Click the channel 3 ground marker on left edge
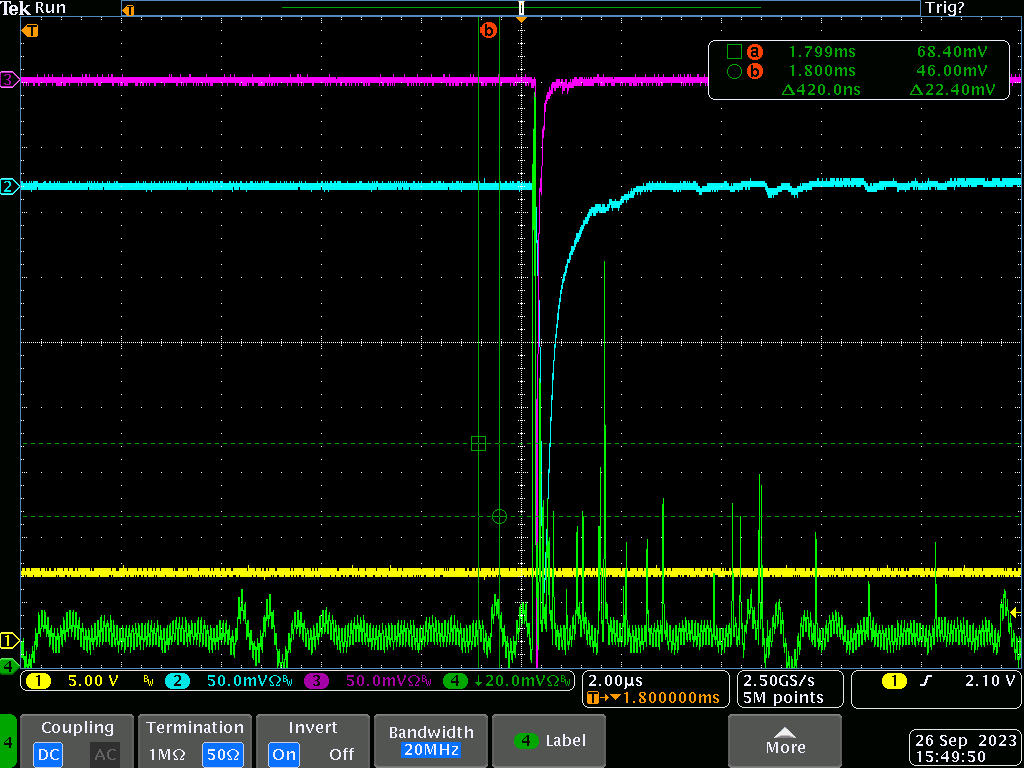 click(9, 80)
